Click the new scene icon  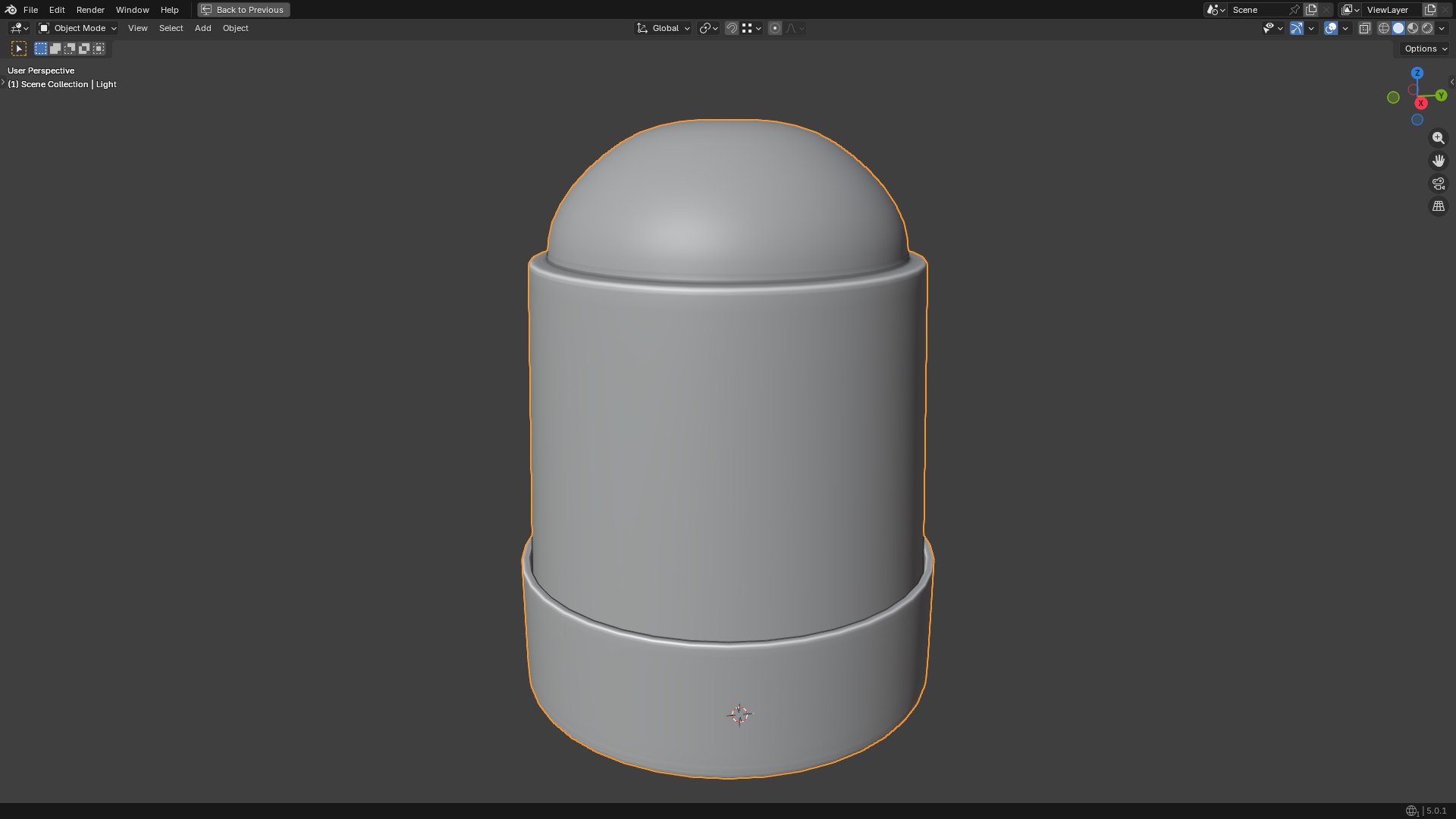click(1311, 10)
